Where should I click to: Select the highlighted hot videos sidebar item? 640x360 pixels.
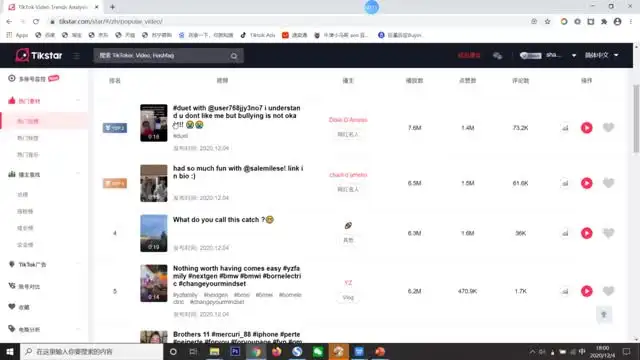click(x=44, y=121)
